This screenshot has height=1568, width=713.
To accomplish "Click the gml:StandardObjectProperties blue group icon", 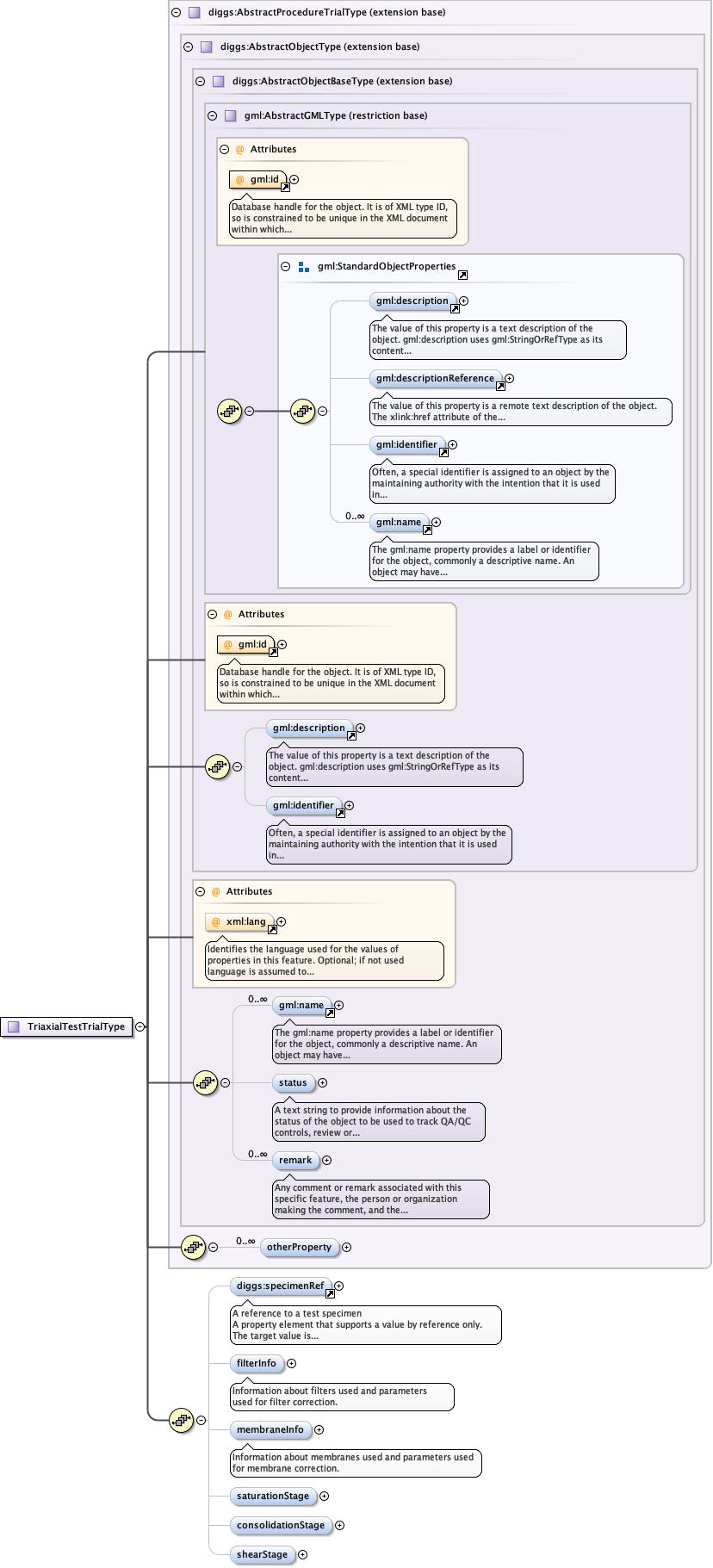I will click(x=303, y=267).
